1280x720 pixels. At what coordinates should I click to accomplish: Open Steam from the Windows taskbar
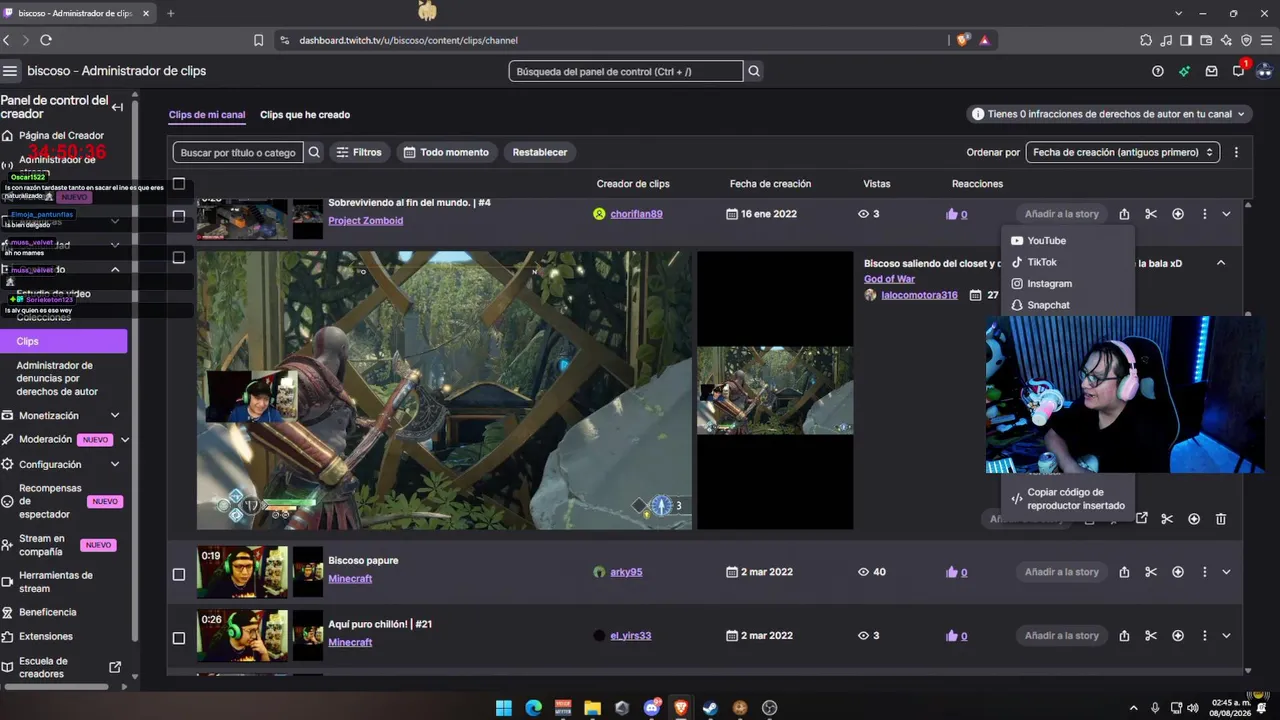tap(710, 708)
